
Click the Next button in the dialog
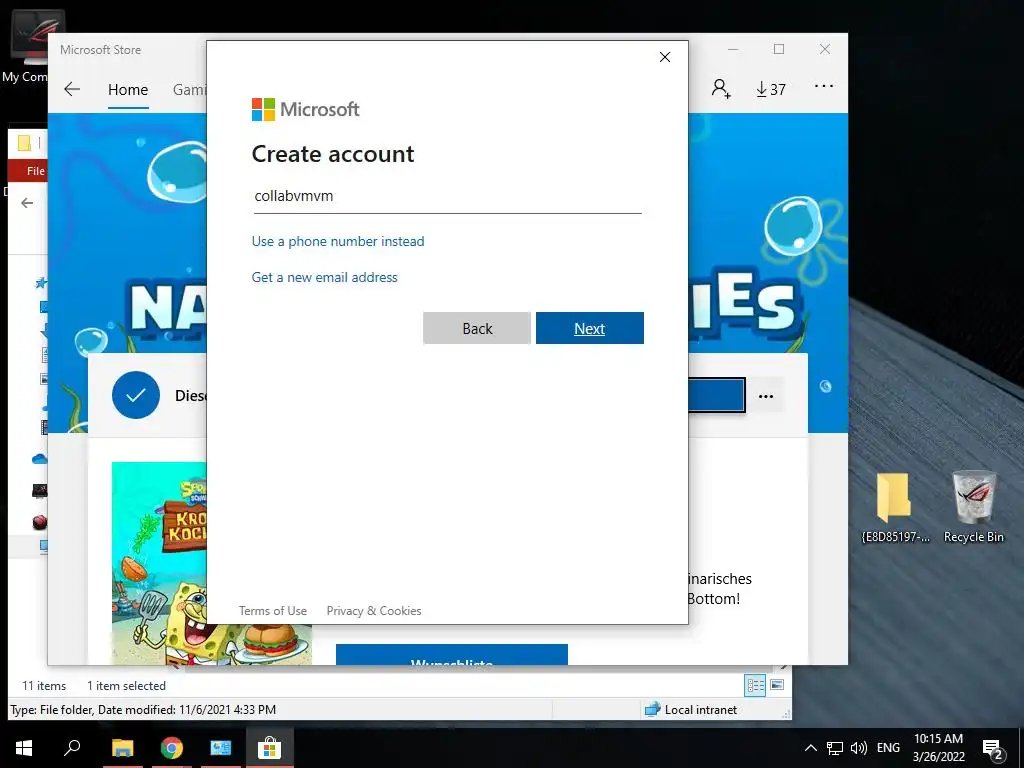point(590,328)
